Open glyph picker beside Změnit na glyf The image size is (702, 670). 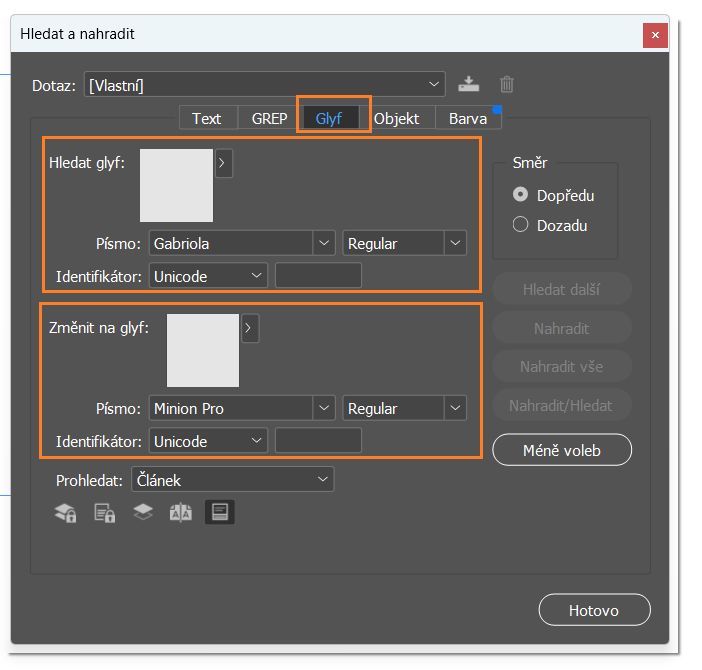click(x=250, y=328)
